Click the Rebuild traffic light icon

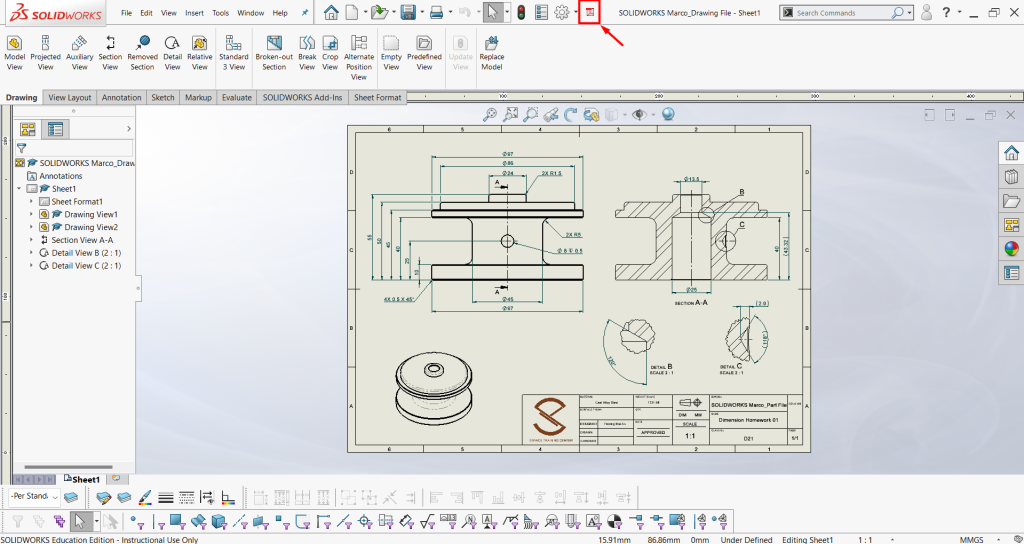coord(521,12)
